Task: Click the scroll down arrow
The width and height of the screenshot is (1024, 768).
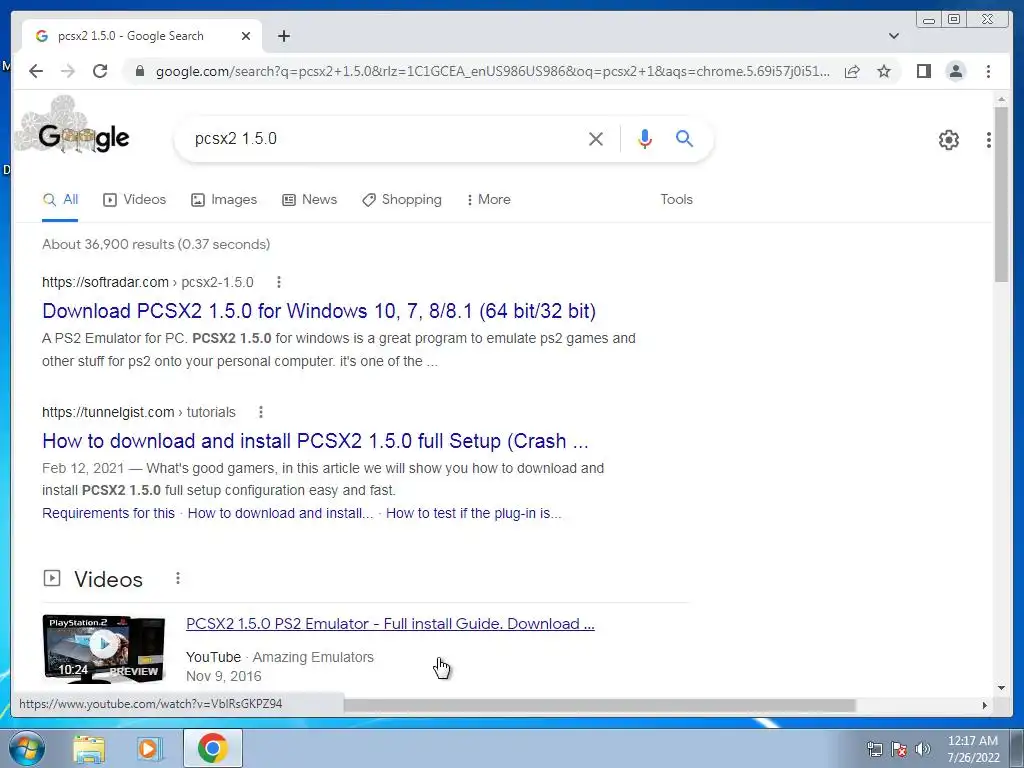Action: pos(1001,687)
